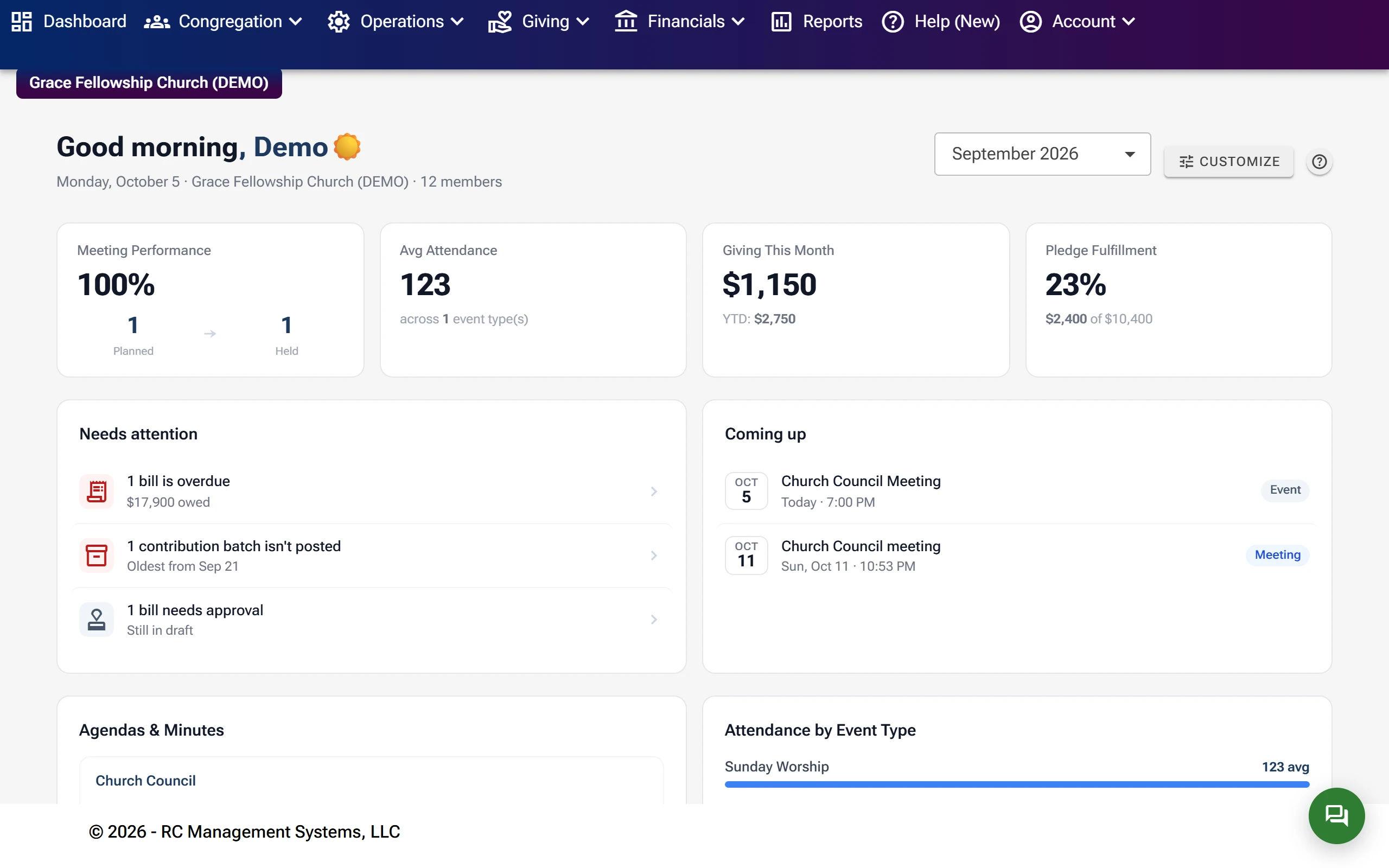1389x868 pixels.
Task: Open the overdue bill row chevron
Action: pyautogui.click(x=654, y=492)
